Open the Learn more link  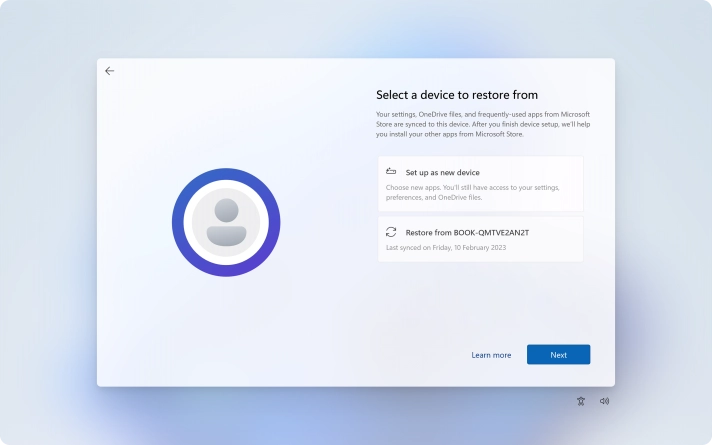[x=491, y=355]
